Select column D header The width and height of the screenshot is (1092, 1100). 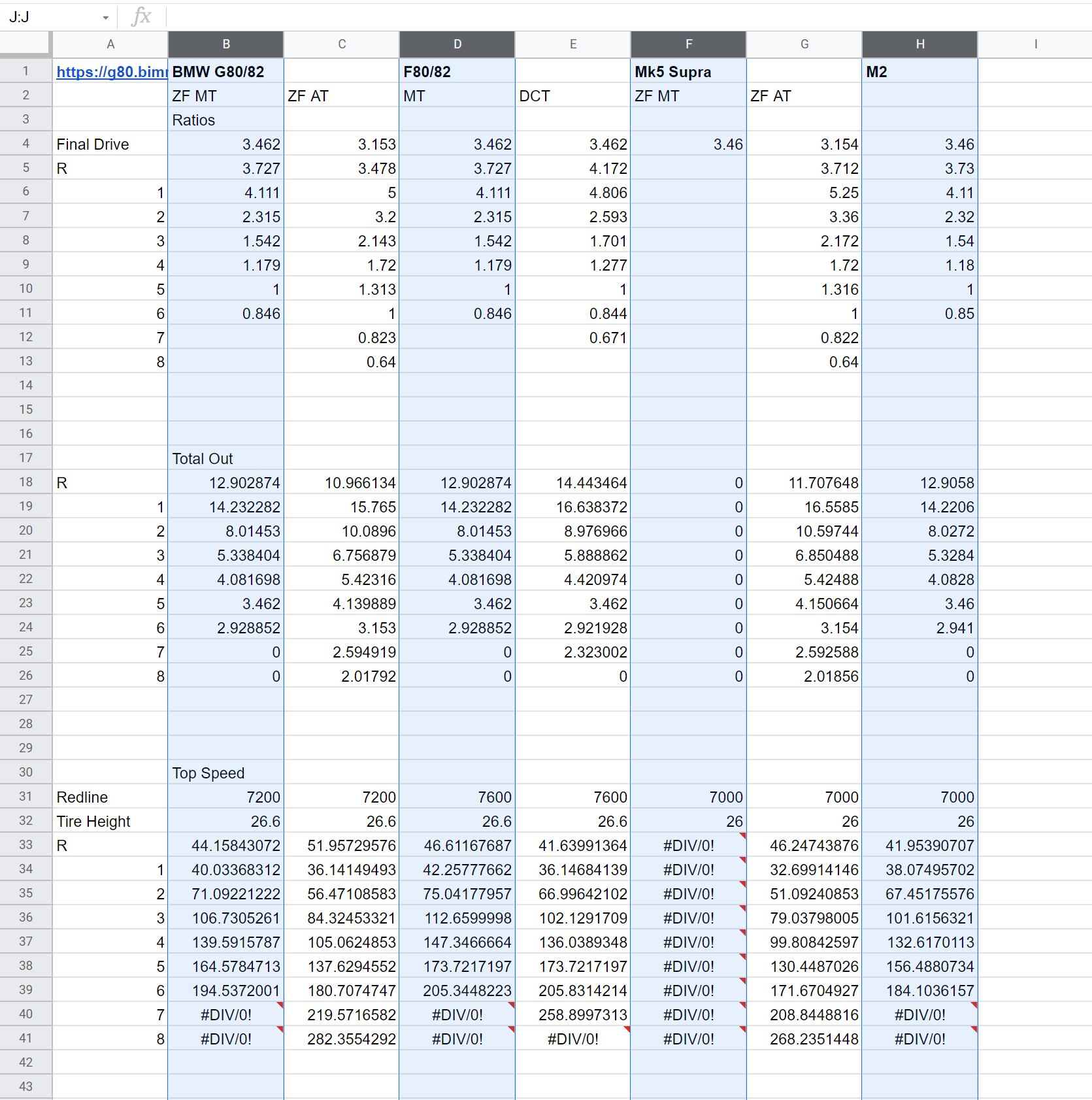tap(457, 44)
